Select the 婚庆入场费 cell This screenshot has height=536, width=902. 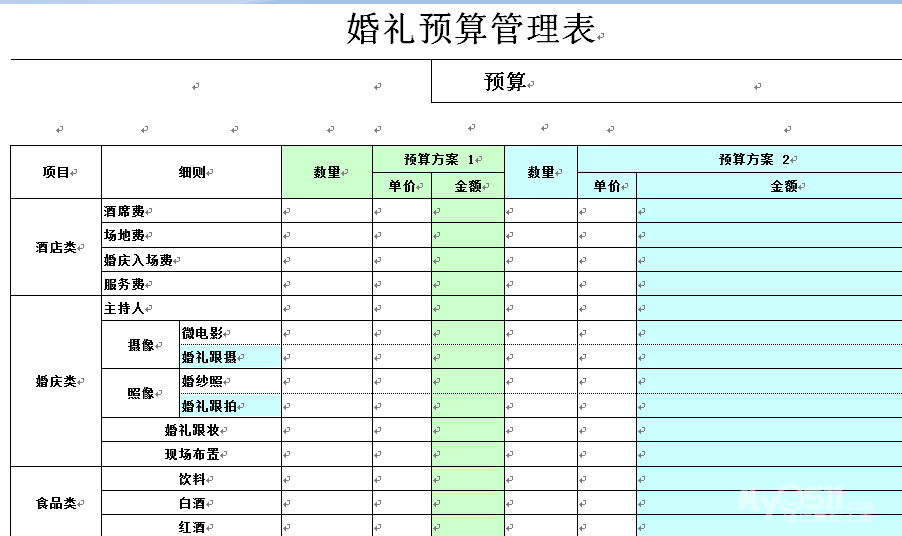138,260
